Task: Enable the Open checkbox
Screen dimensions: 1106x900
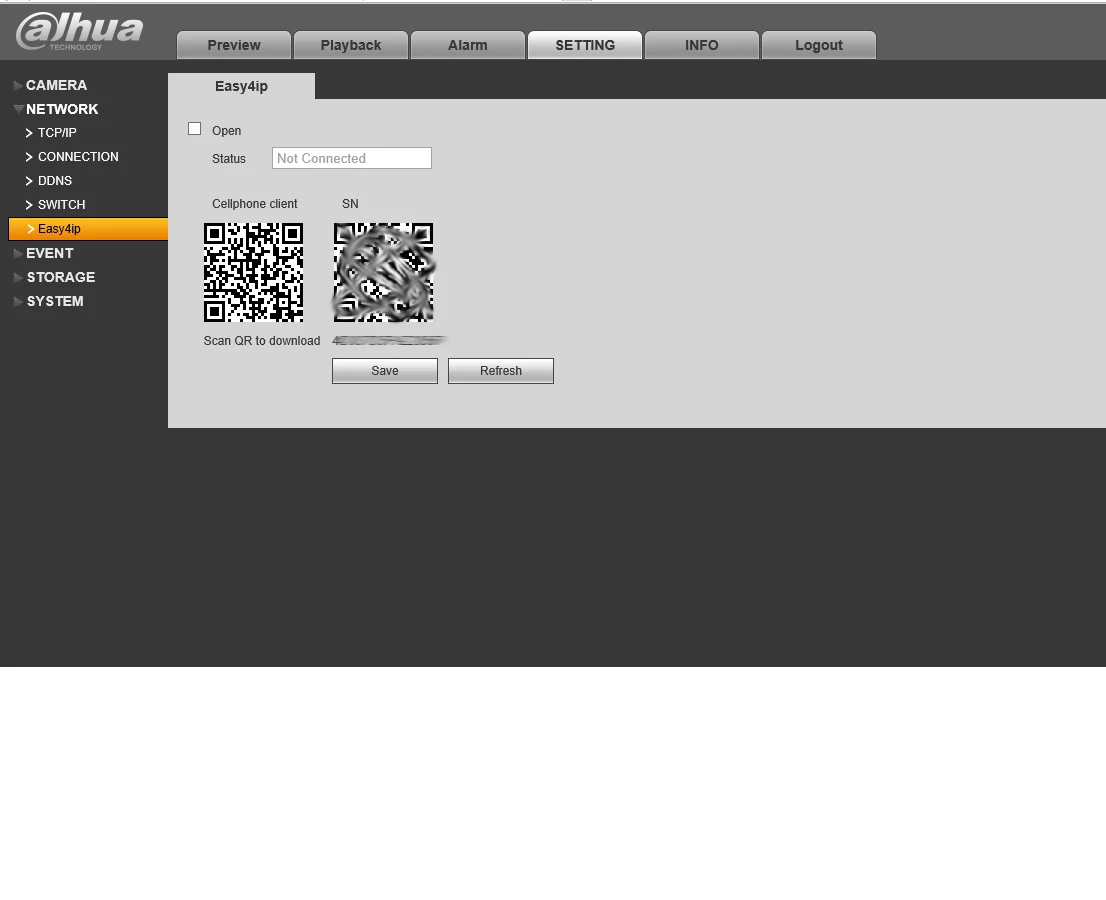Action: coord(195,128)
